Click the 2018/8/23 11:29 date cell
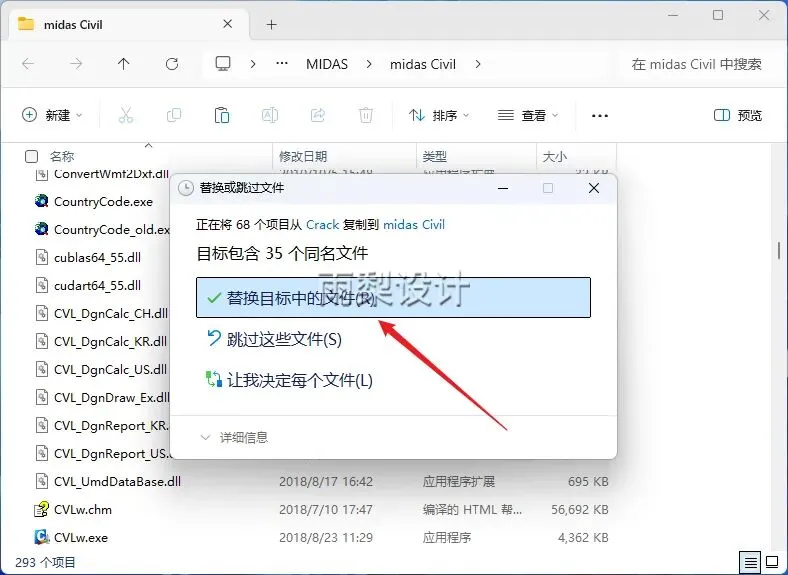 pos(326,537)
